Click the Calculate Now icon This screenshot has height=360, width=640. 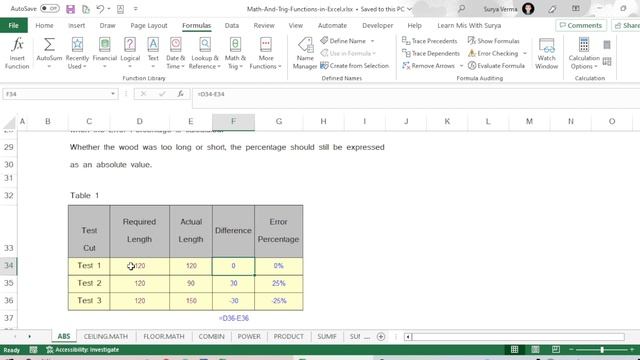[x=607, y=44]
